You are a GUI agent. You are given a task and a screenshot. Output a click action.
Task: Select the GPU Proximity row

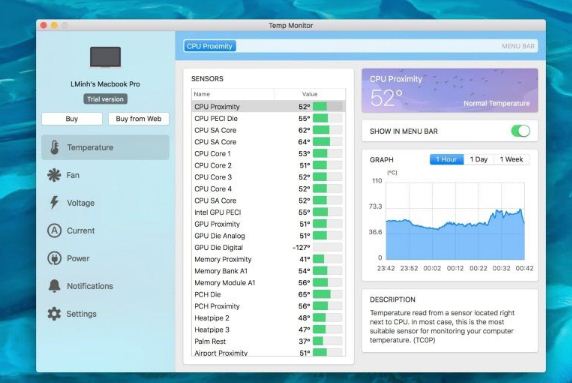pos(268,224)
